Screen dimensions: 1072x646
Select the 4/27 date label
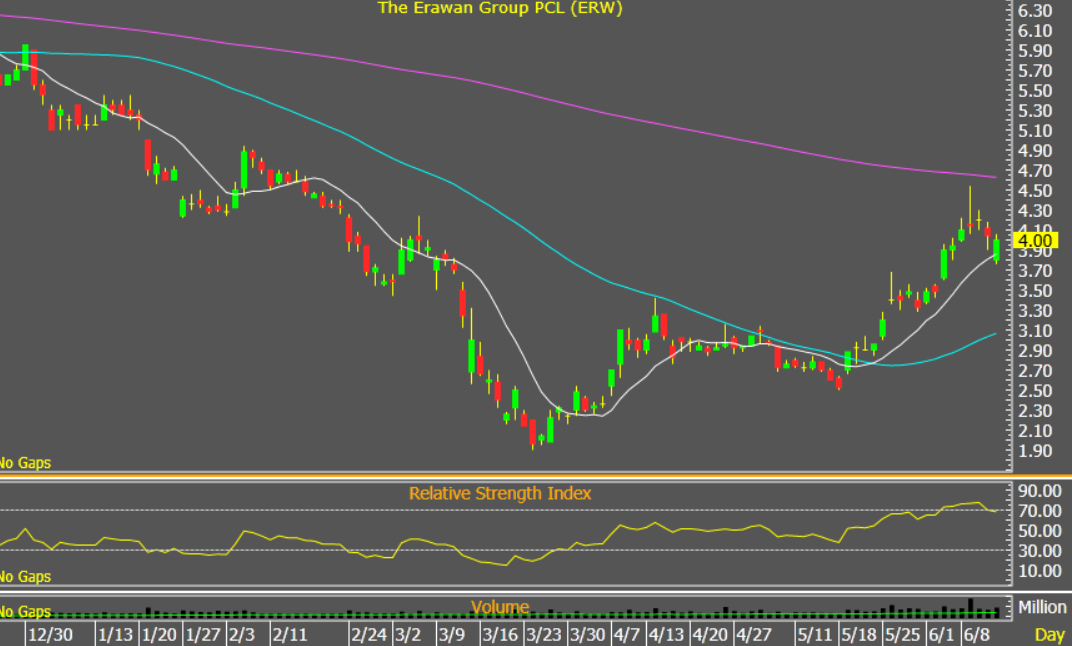(753, 634)
